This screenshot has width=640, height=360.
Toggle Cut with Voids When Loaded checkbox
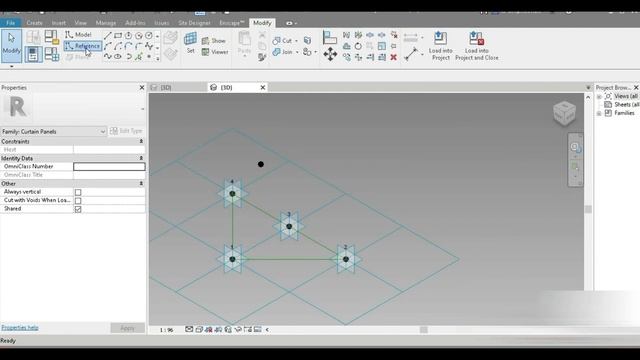(78, 200)
